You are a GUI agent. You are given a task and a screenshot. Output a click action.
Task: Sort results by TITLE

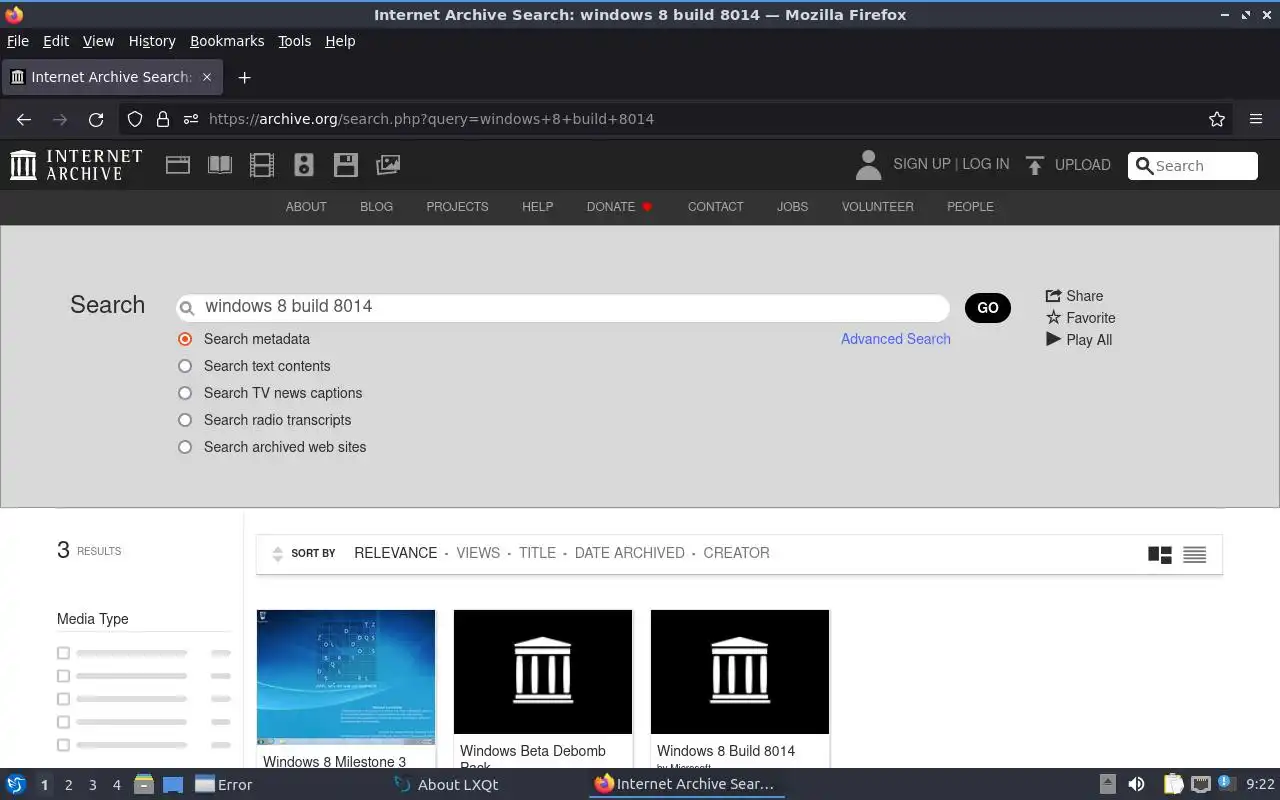point(537,553)
